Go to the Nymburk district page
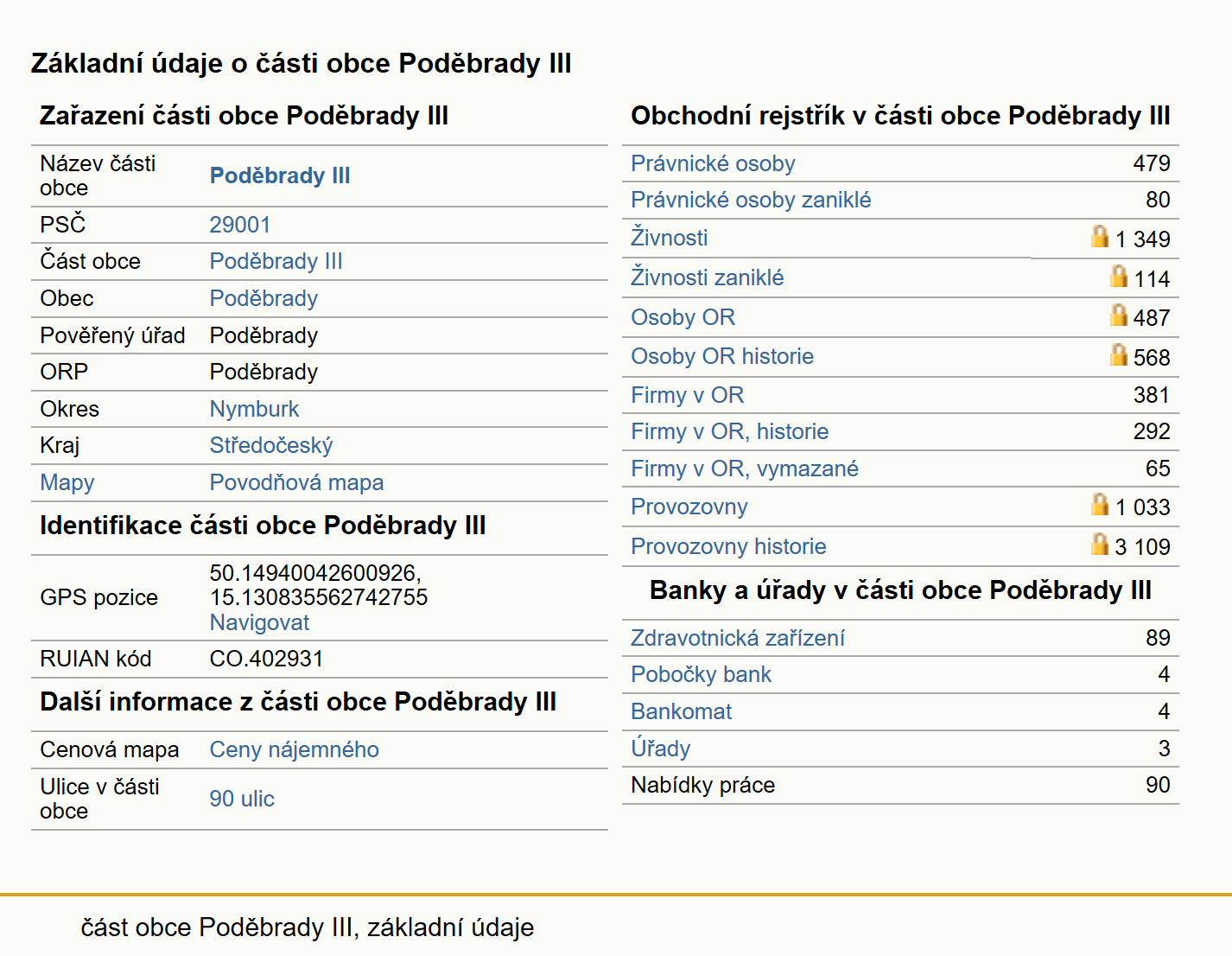The image size is (1232, 956). pos(254,409)
